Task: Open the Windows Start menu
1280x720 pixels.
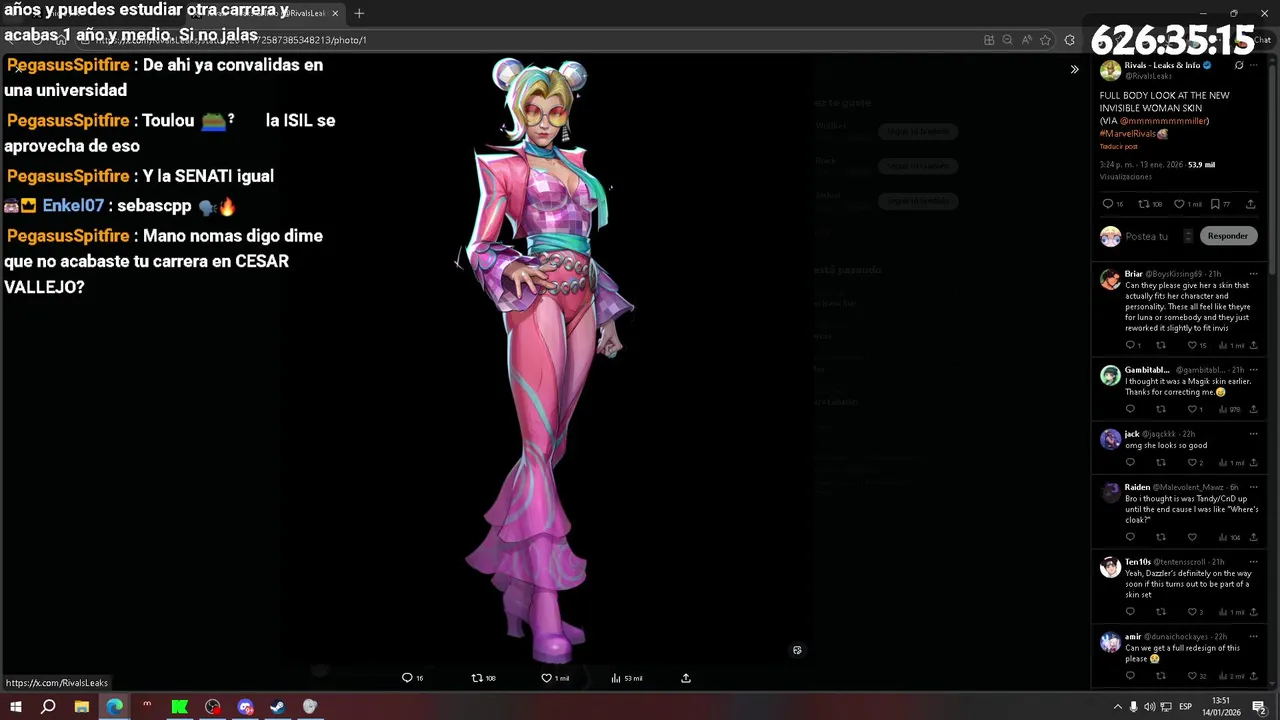Action: click(x=15, y=707)
